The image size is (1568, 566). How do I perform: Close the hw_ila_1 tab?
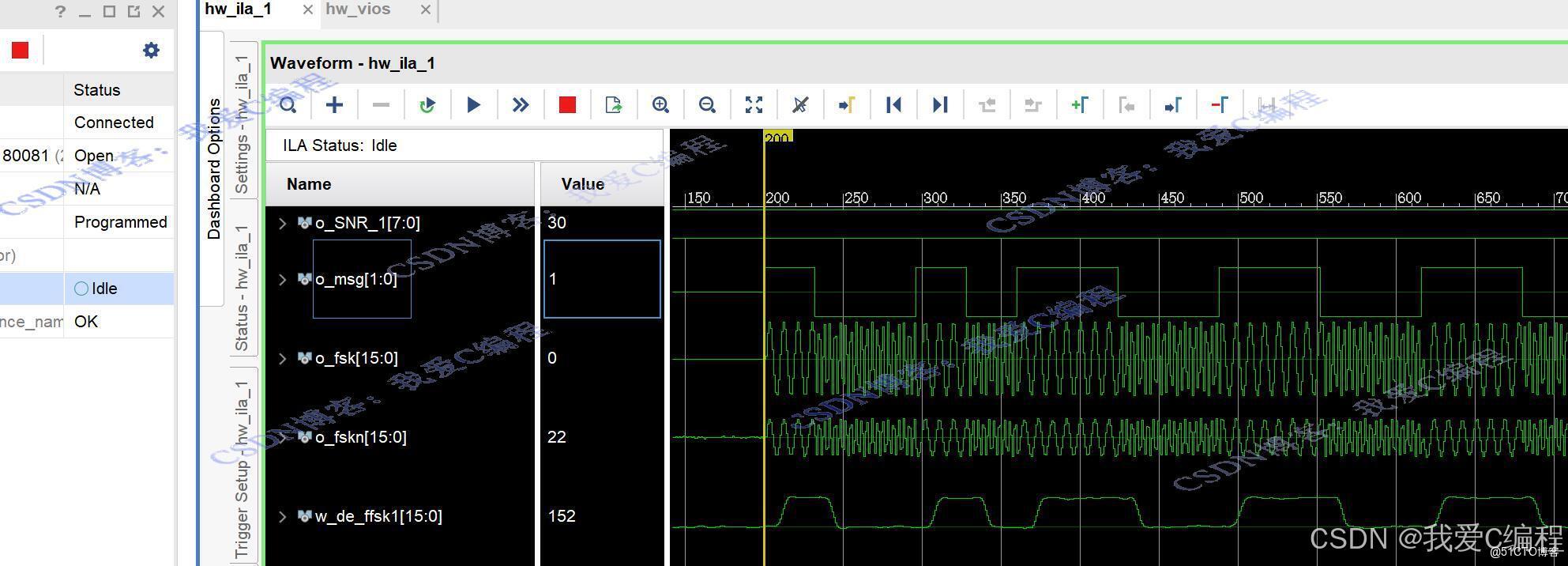click(x=308, y=9)
